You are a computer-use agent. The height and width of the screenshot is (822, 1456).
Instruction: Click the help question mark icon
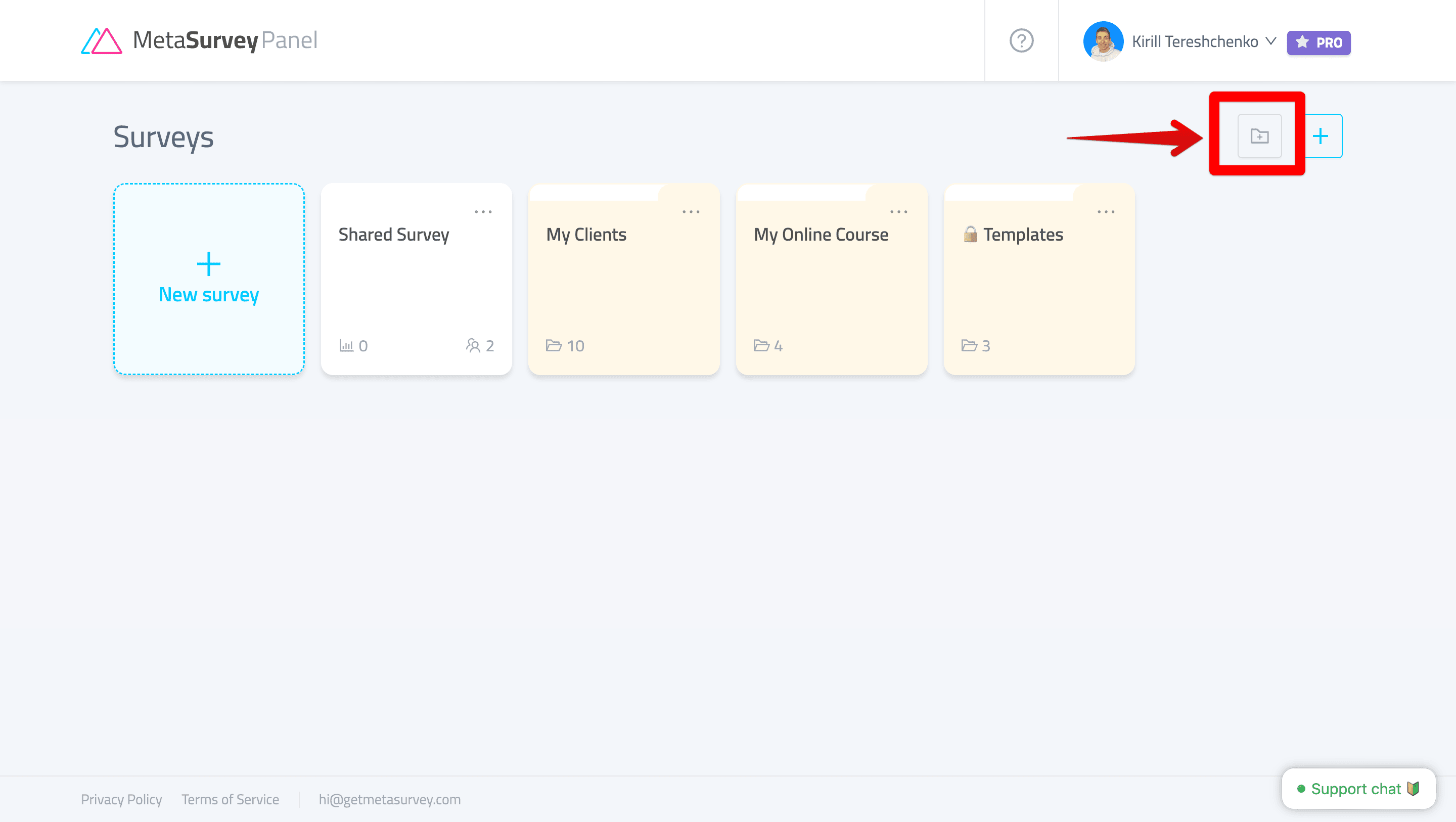[1022, 40]
